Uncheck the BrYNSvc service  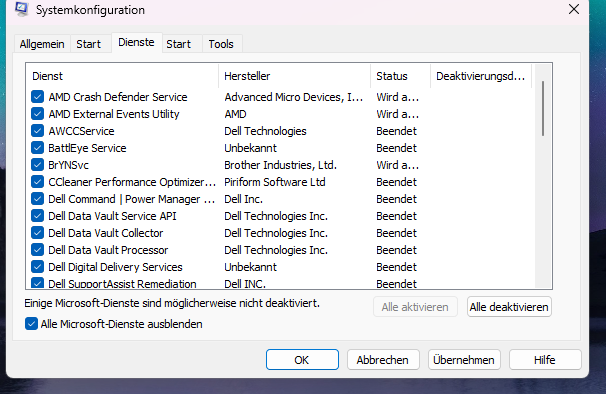point(37,165)
